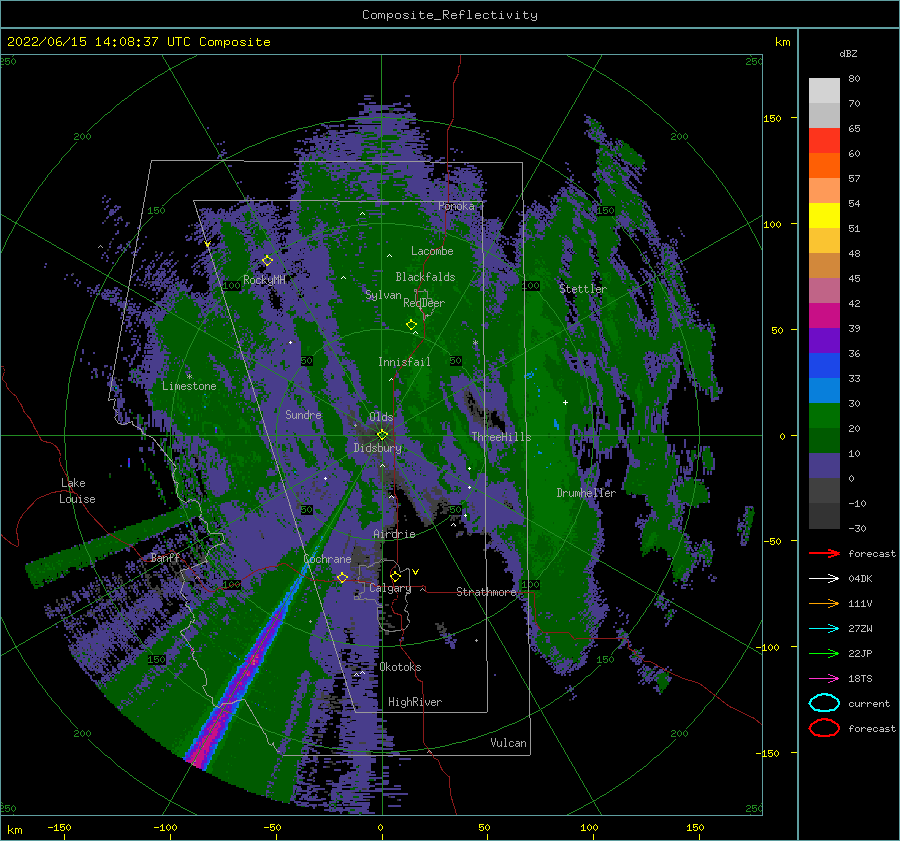This screenshot has height=841, width=900.
Task: Click the Vulcan label
Action: [x=508, y=743]
